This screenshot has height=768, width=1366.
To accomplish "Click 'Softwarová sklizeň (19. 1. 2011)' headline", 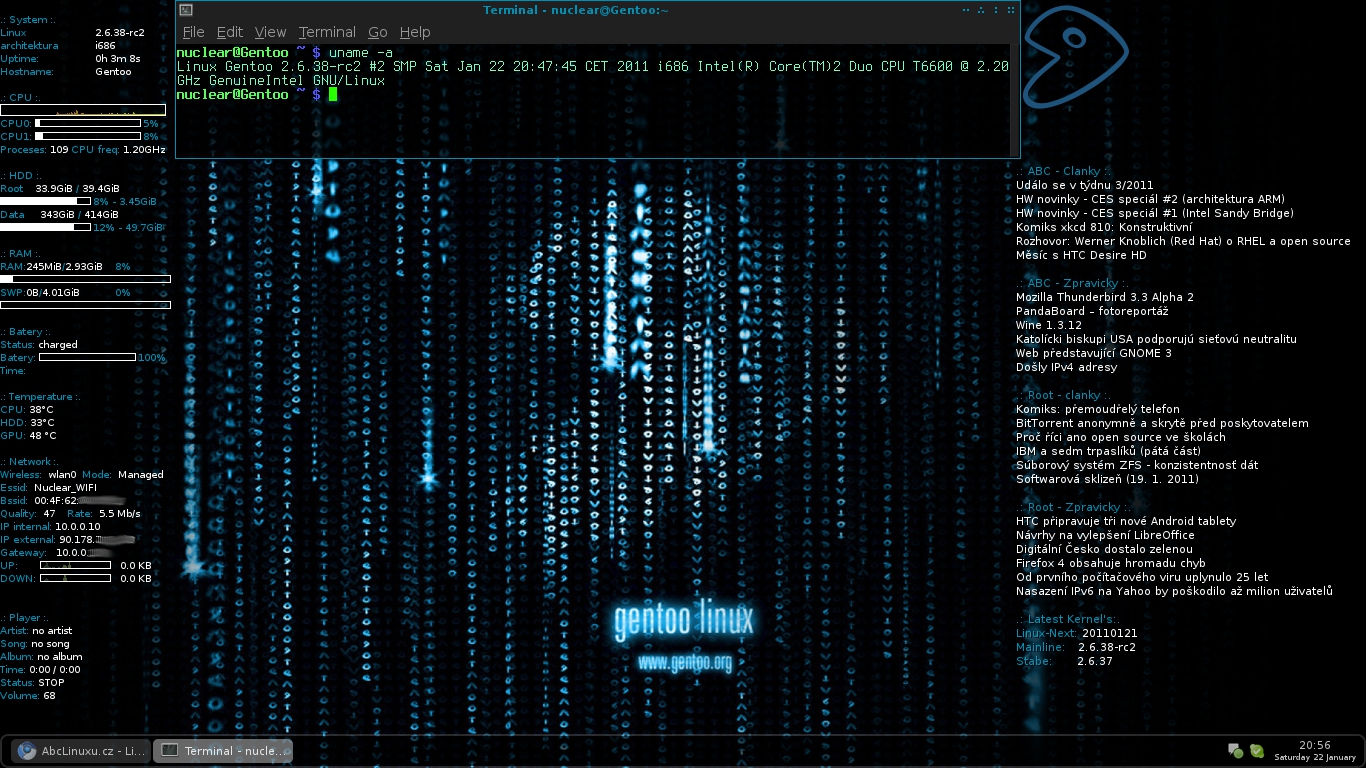I will tap(1107, 479).
